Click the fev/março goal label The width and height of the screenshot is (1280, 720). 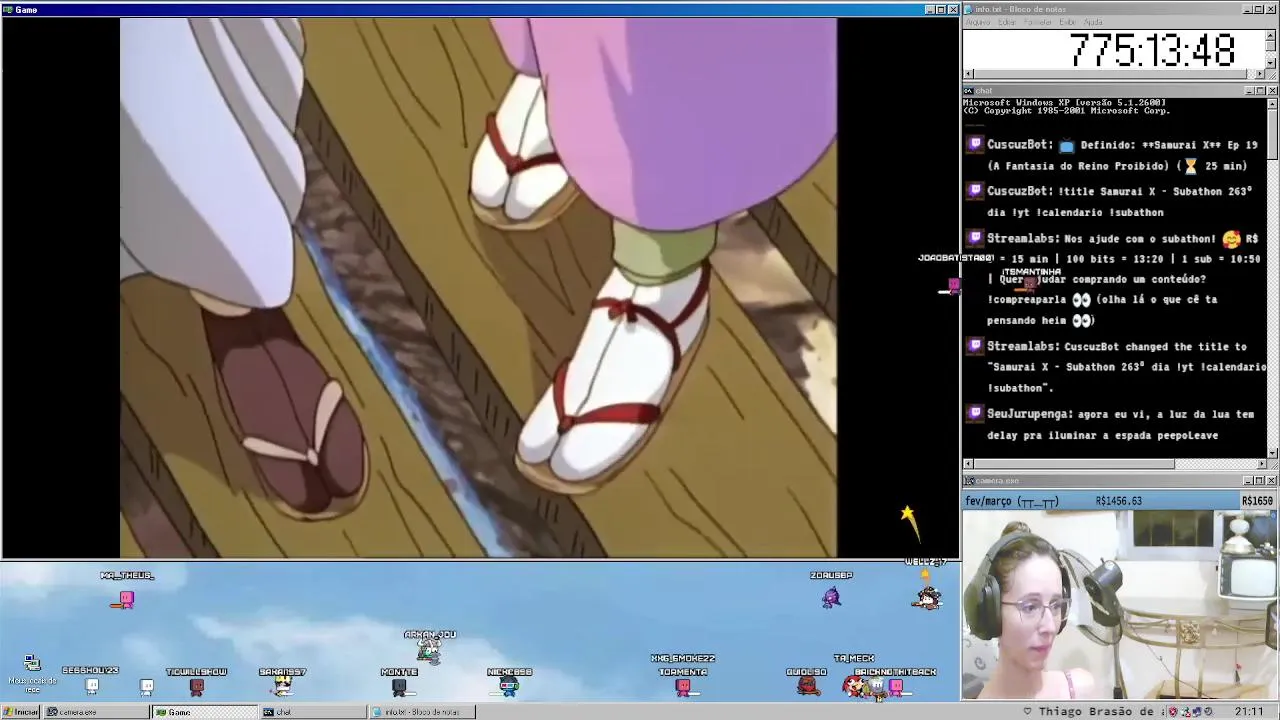click(1012, 501)
